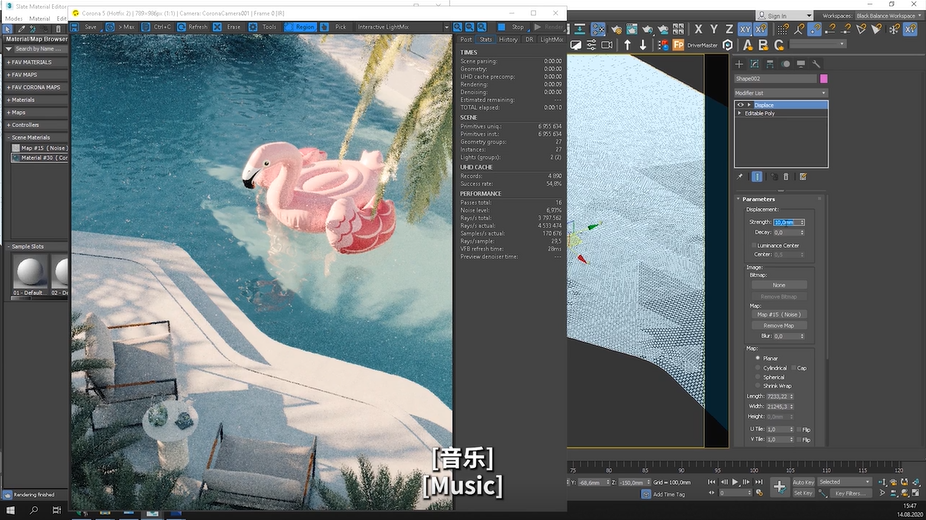This screenshot has height=520, width=926.
Task: Click the Render Setup teapot icon
Action: point(617,29)
